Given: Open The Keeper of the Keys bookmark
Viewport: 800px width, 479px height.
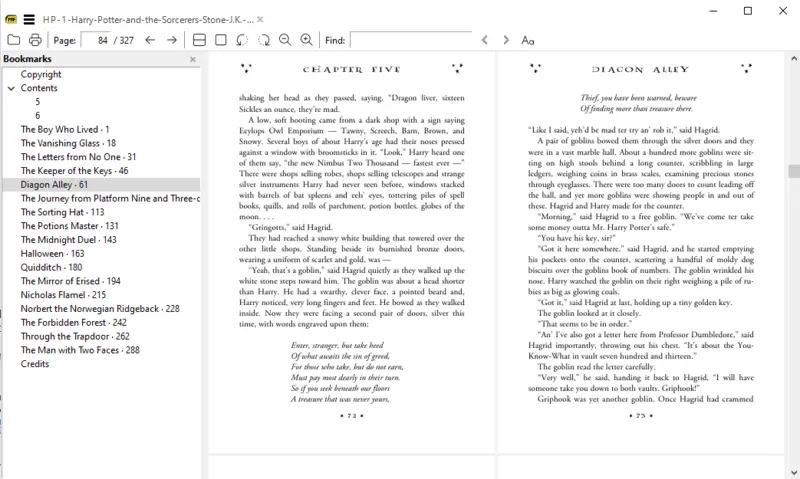Looking at the screenshot, I should pos(74,170).
